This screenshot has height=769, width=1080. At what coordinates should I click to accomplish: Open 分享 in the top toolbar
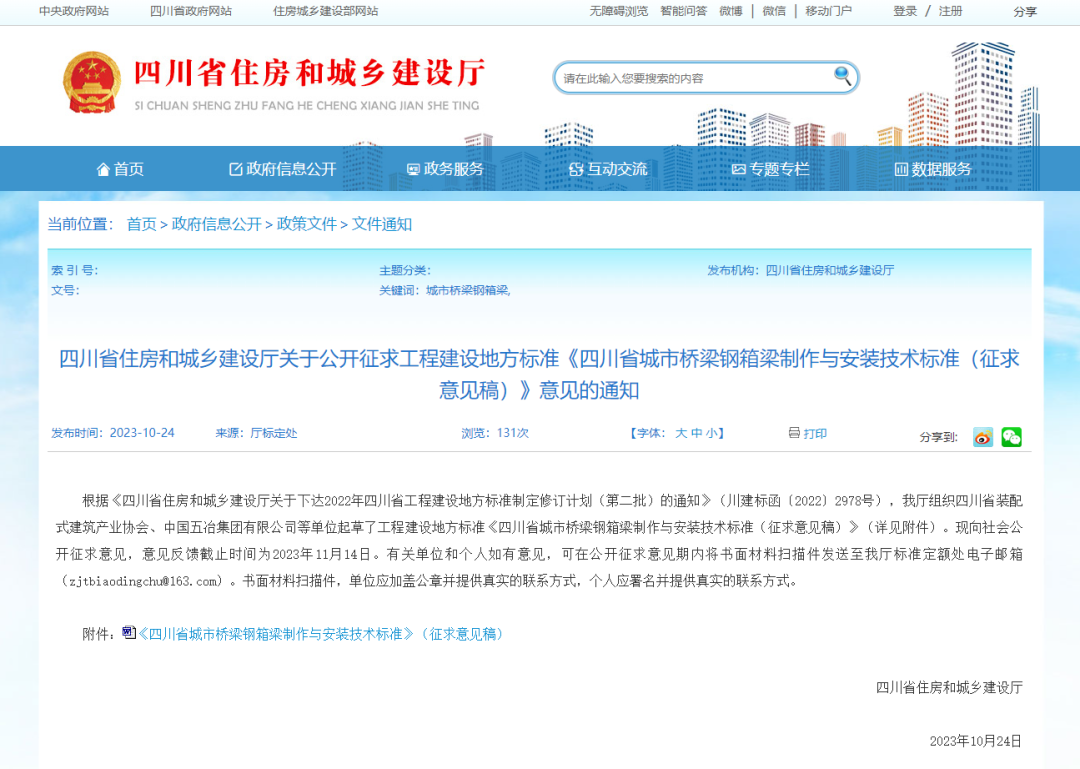point(1026,12)
